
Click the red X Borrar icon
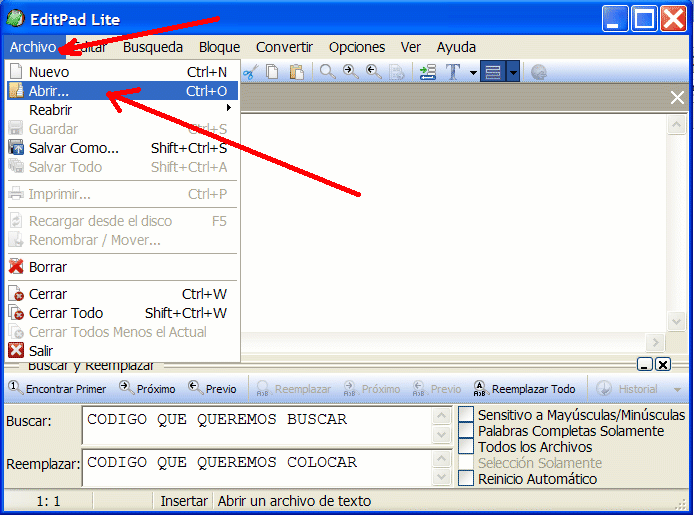(x=16, y=266)
